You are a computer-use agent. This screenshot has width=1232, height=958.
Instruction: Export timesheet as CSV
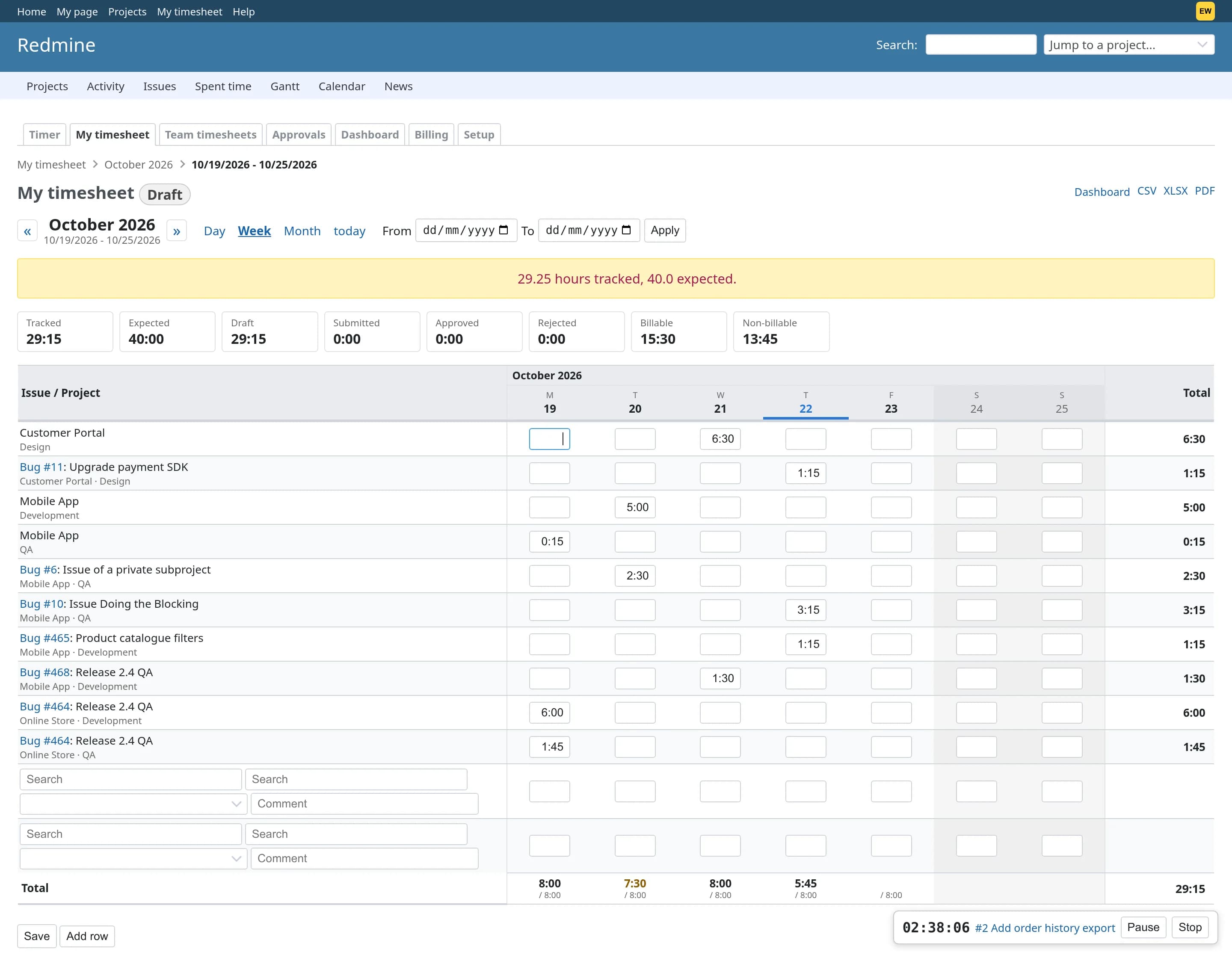tap(1146, 191)
